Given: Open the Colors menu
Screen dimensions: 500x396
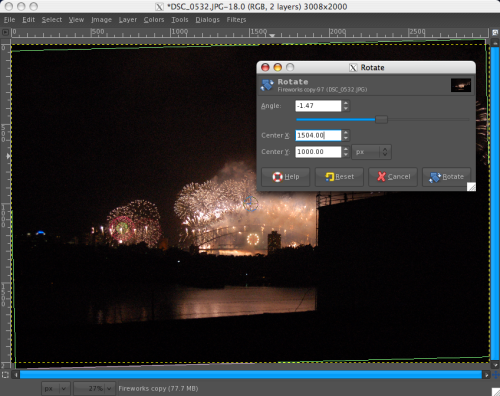Looking at the screenshot, I should click(154, 20).
